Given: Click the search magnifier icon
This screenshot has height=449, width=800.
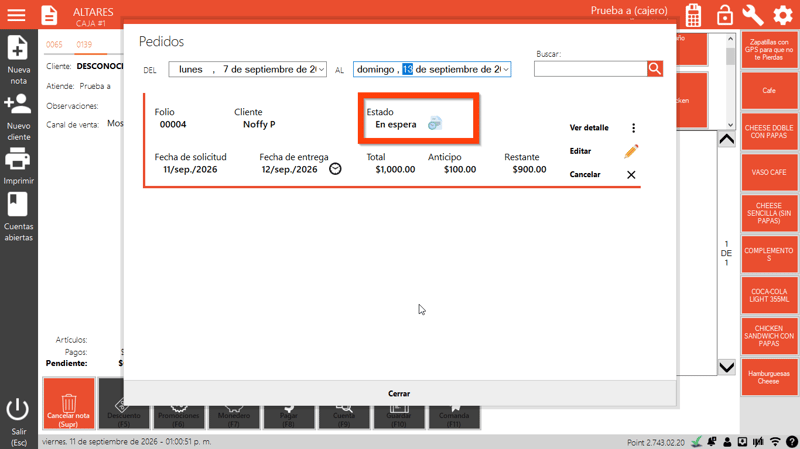Looking at the screenshot, I should coord(655,69).
